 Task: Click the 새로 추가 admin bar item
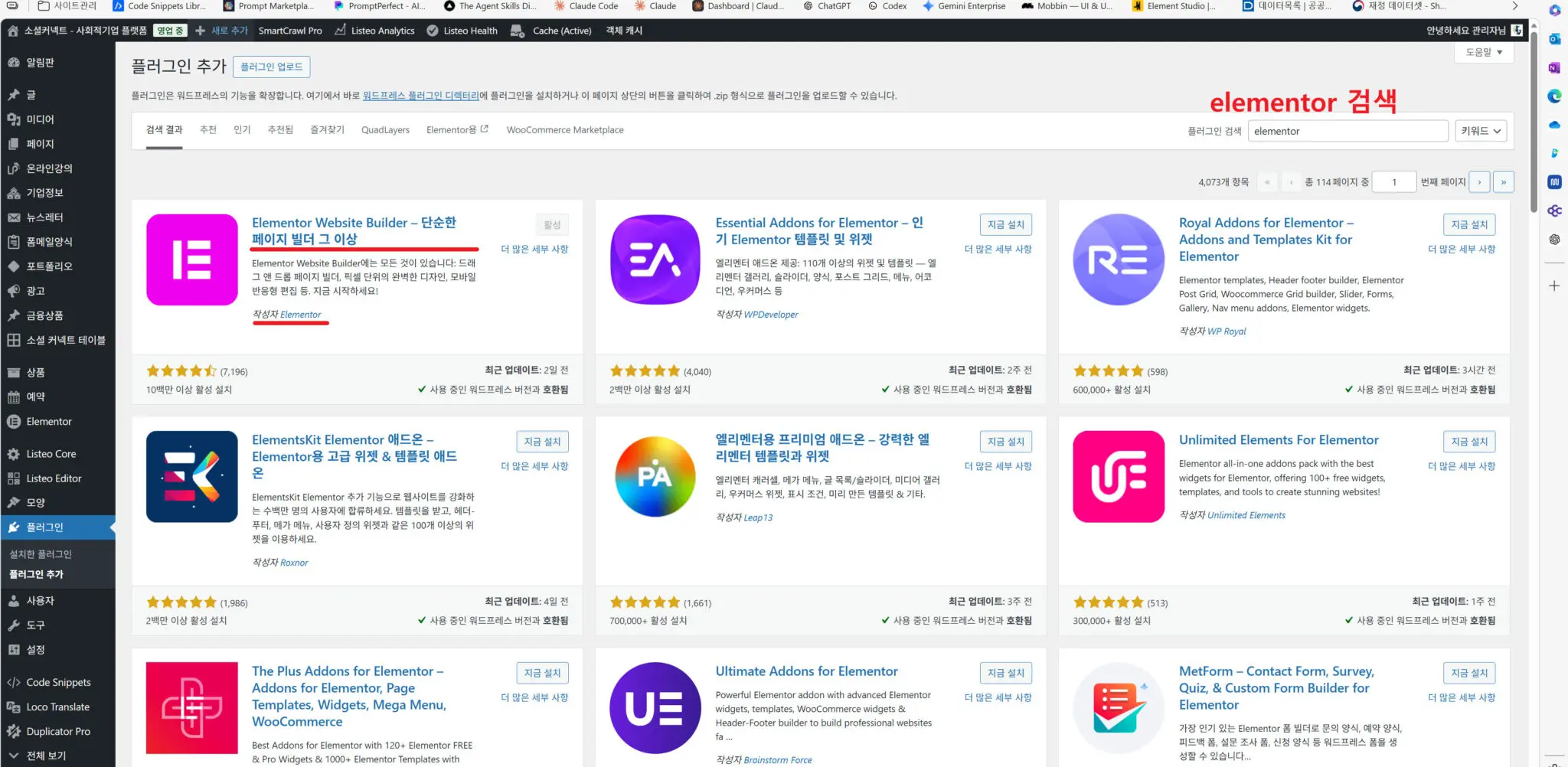point(222,31)
